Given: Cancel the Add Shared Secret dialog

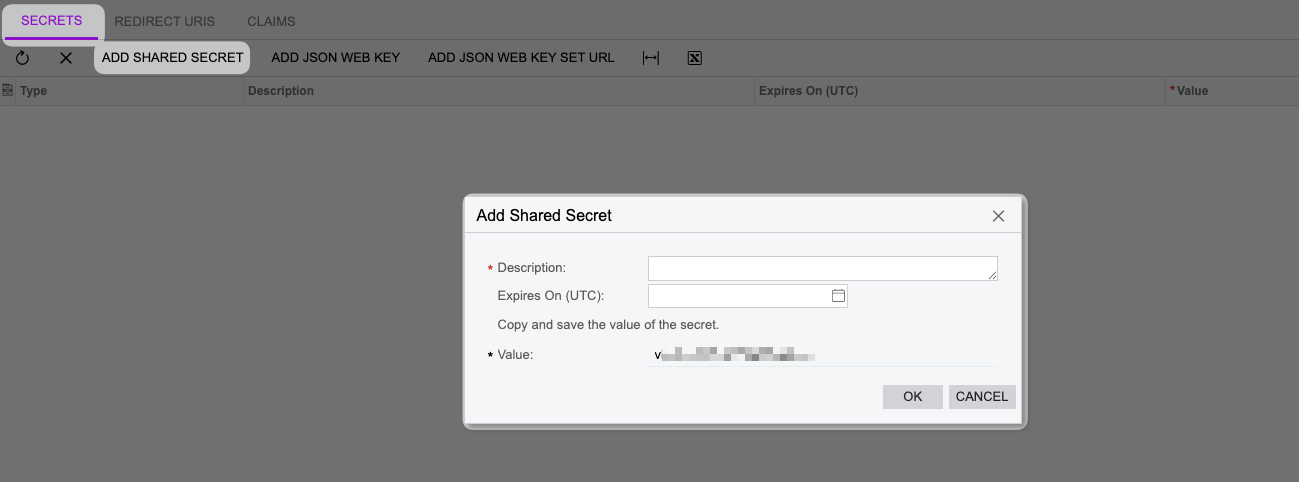Looking at the screenshot, I should tap(982, 396).
